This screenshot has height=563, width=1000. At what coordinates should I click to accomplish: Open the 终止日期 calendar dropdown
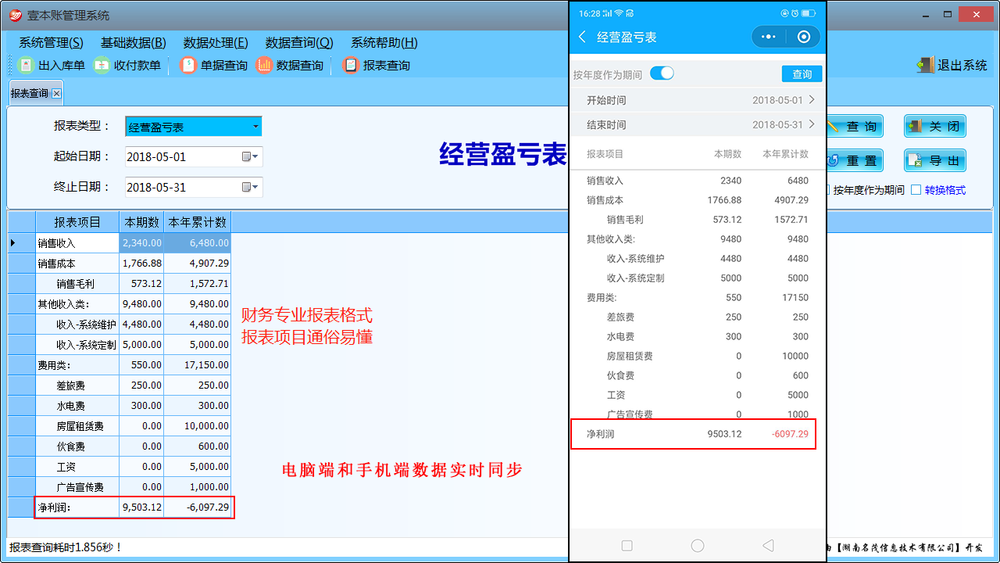[250, 187]
